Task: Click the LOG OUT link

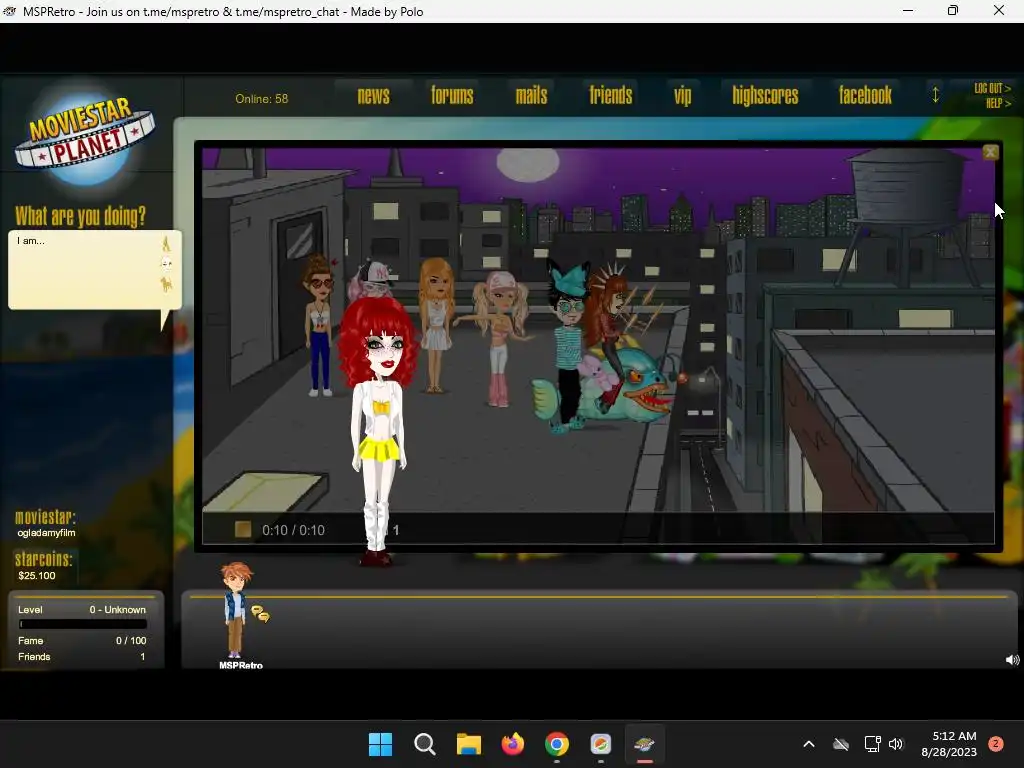Action: pos(992,88)
